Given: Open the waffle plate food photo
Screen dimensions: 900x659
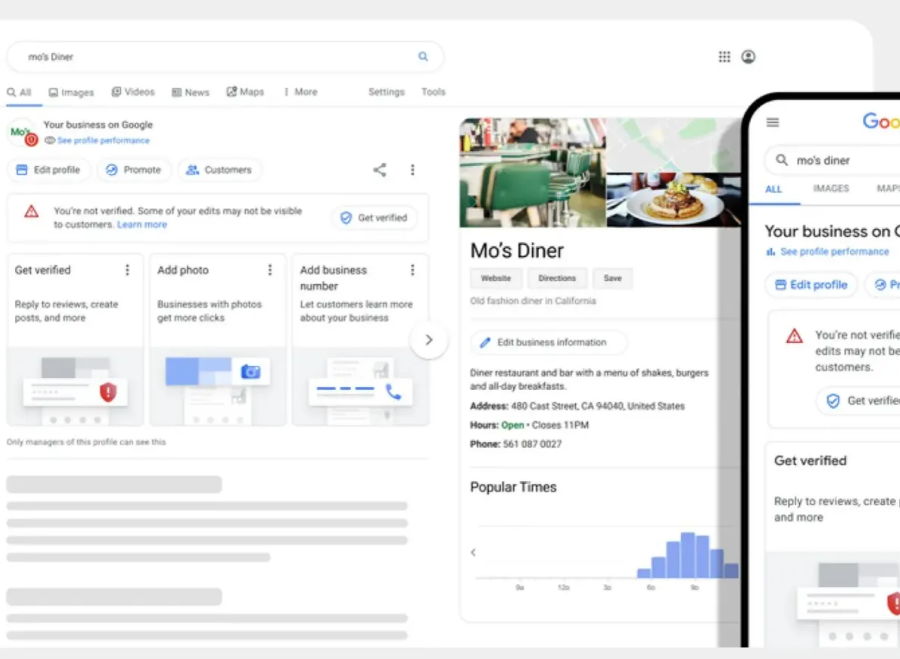Looking at the screenshot, I should click(x=674, y=200).
